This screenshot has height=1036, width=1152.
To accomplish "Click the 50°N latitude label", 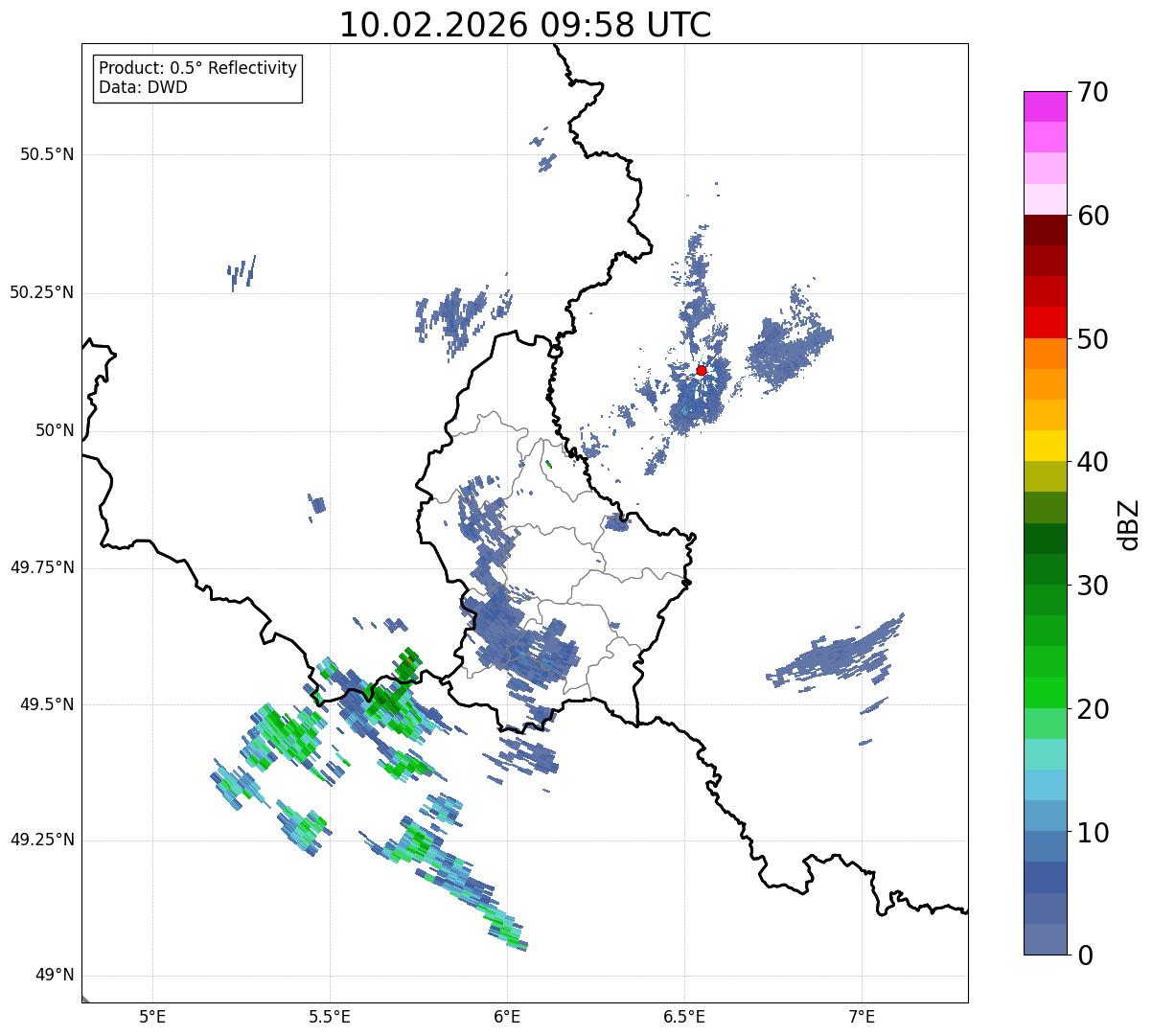I will point(56,430).
